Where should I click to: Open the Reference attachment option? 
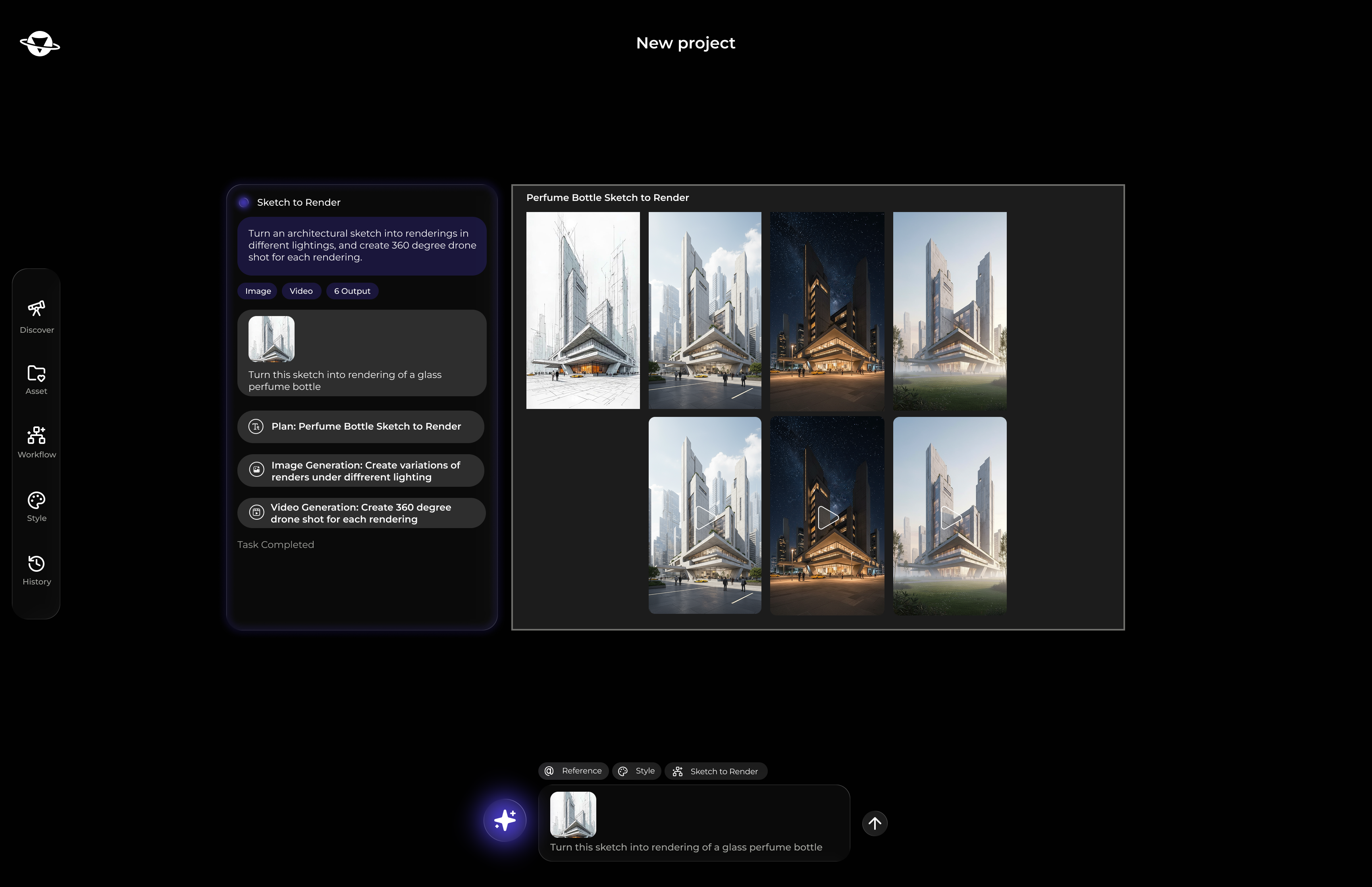[573, 771]
